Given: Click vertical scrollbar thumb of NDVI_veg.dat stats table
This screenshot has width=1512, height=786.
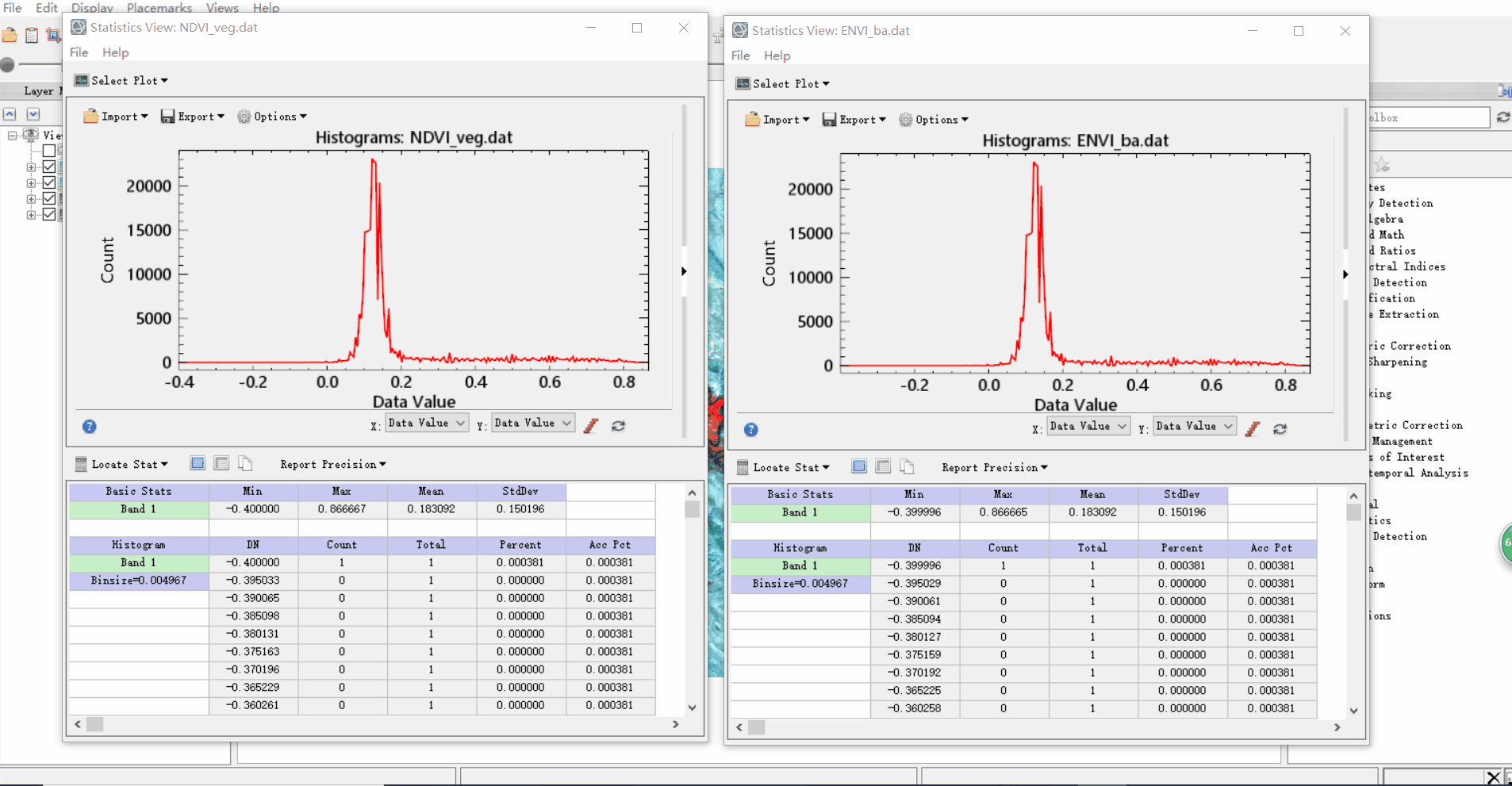Looking at the screenshot, I should (x=692, y=508).
